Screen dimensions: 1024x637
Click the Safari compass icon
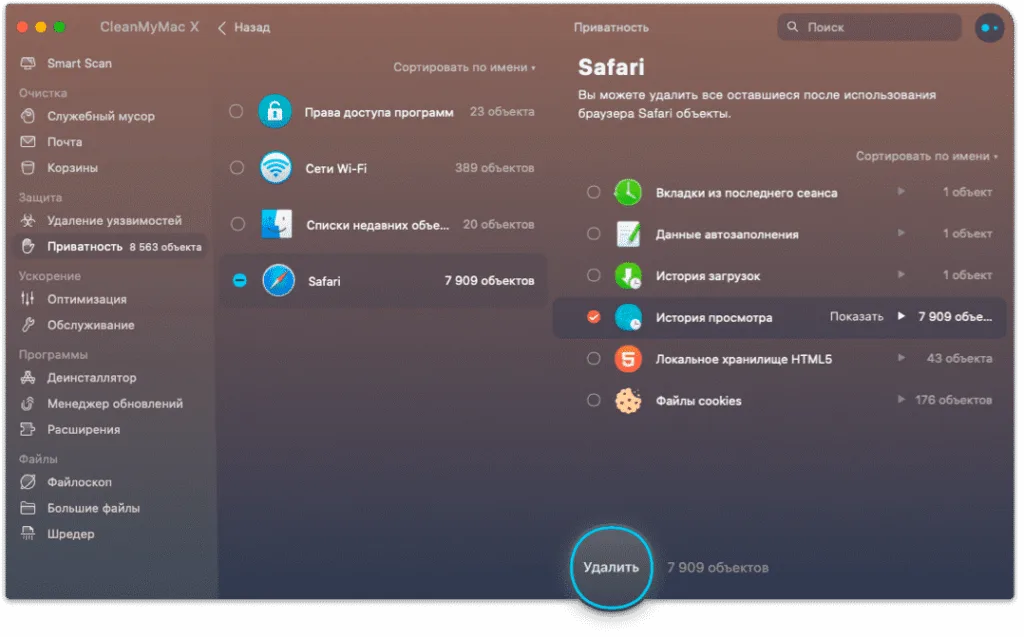(278, 281)
